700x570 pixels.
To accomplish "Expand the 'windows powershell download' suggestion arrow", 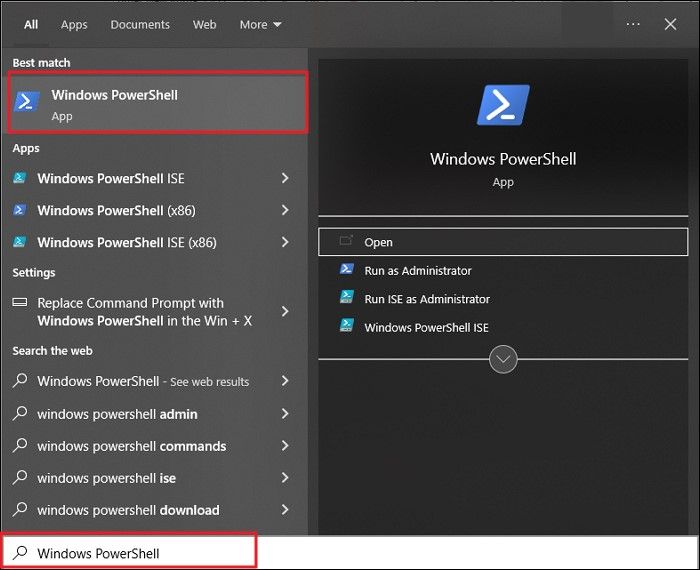I will click(285, 509).
